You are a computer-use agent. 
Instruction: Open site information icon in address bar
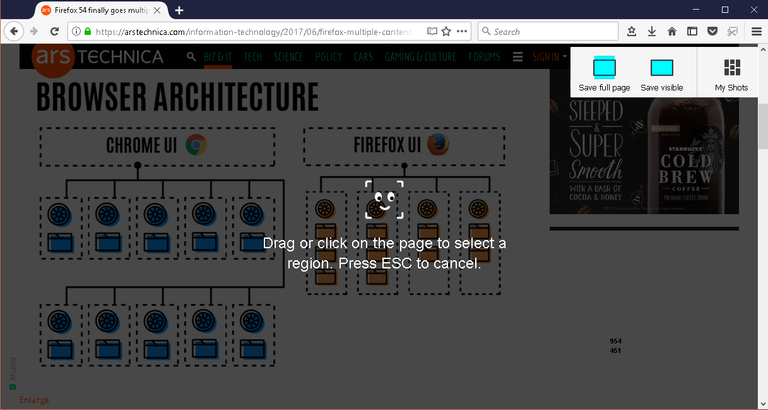pos(76,32)
